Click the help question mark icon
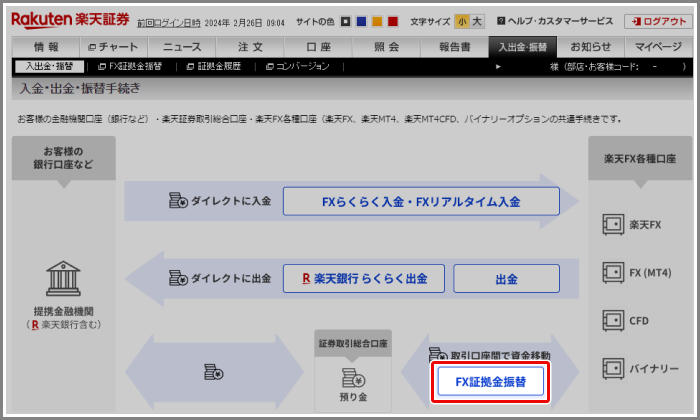 501,21
